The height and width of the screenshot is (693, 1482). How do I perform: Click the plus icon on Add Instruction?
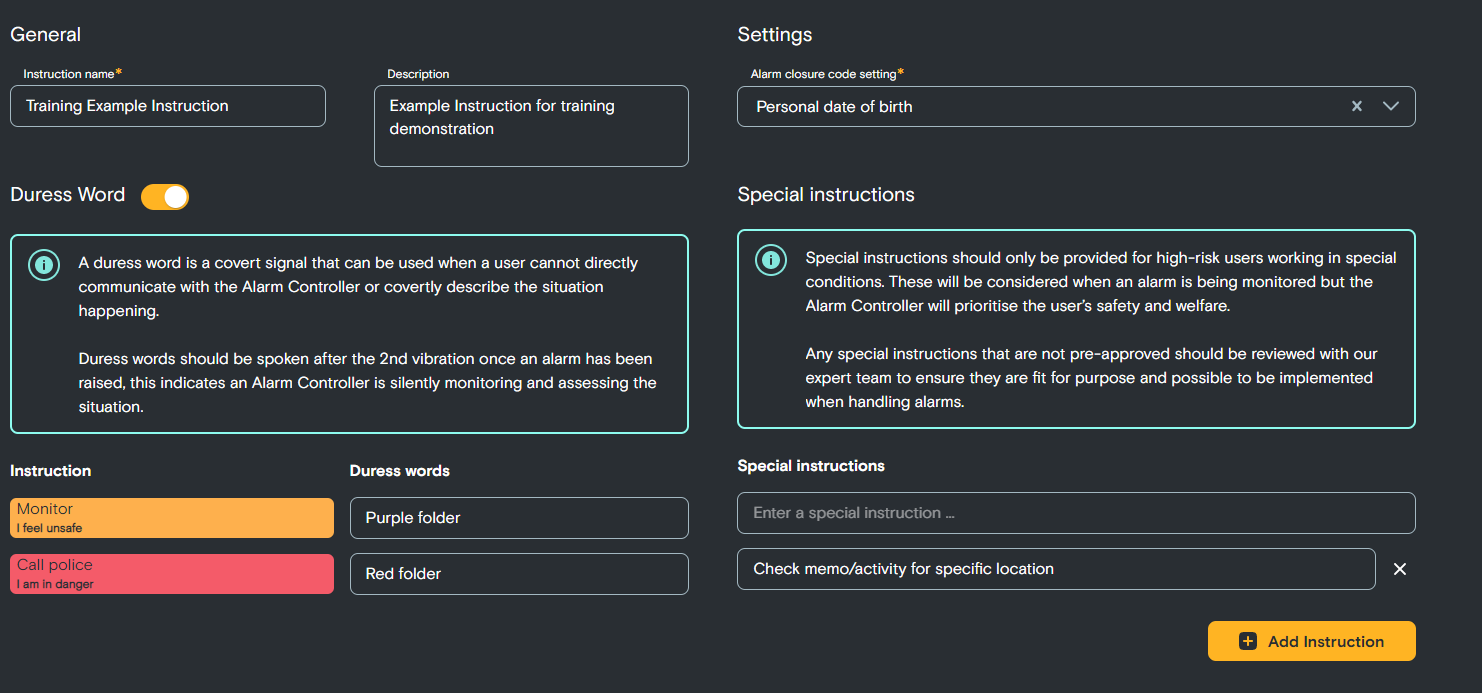(x=1248, y=640)
